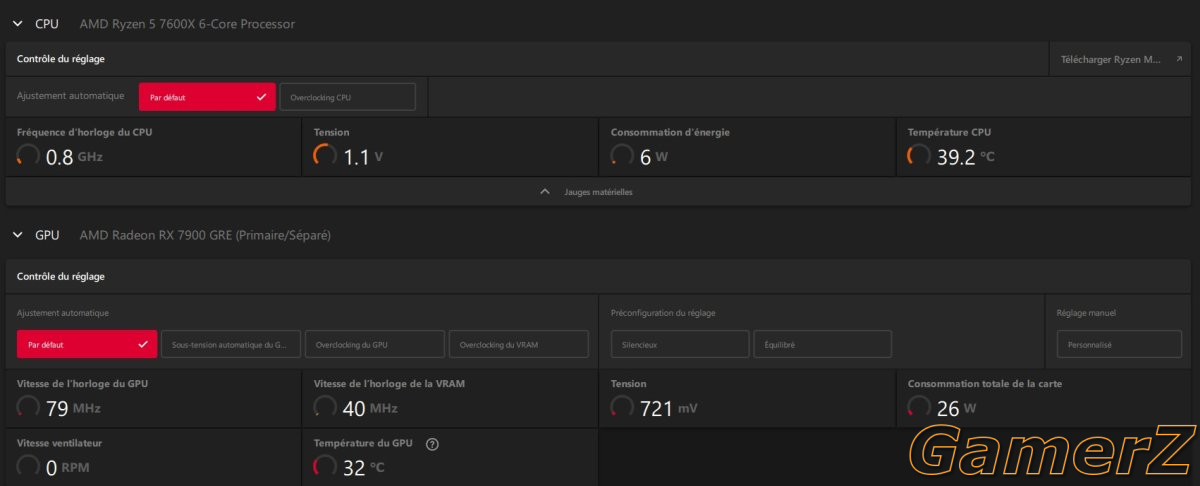Click the CPU clock frequency gauge icon

click(x=29, y=156)
